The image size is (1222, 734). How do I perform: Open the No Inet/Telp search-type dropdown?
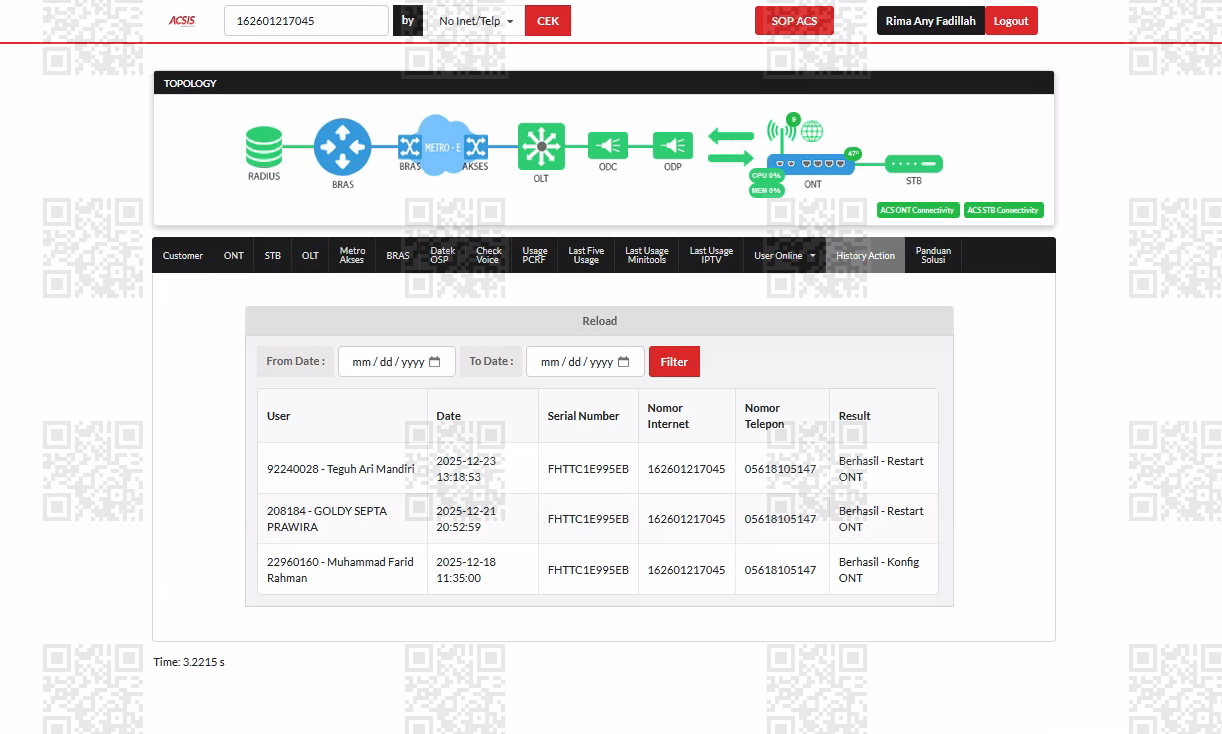[x=476, y=21]
